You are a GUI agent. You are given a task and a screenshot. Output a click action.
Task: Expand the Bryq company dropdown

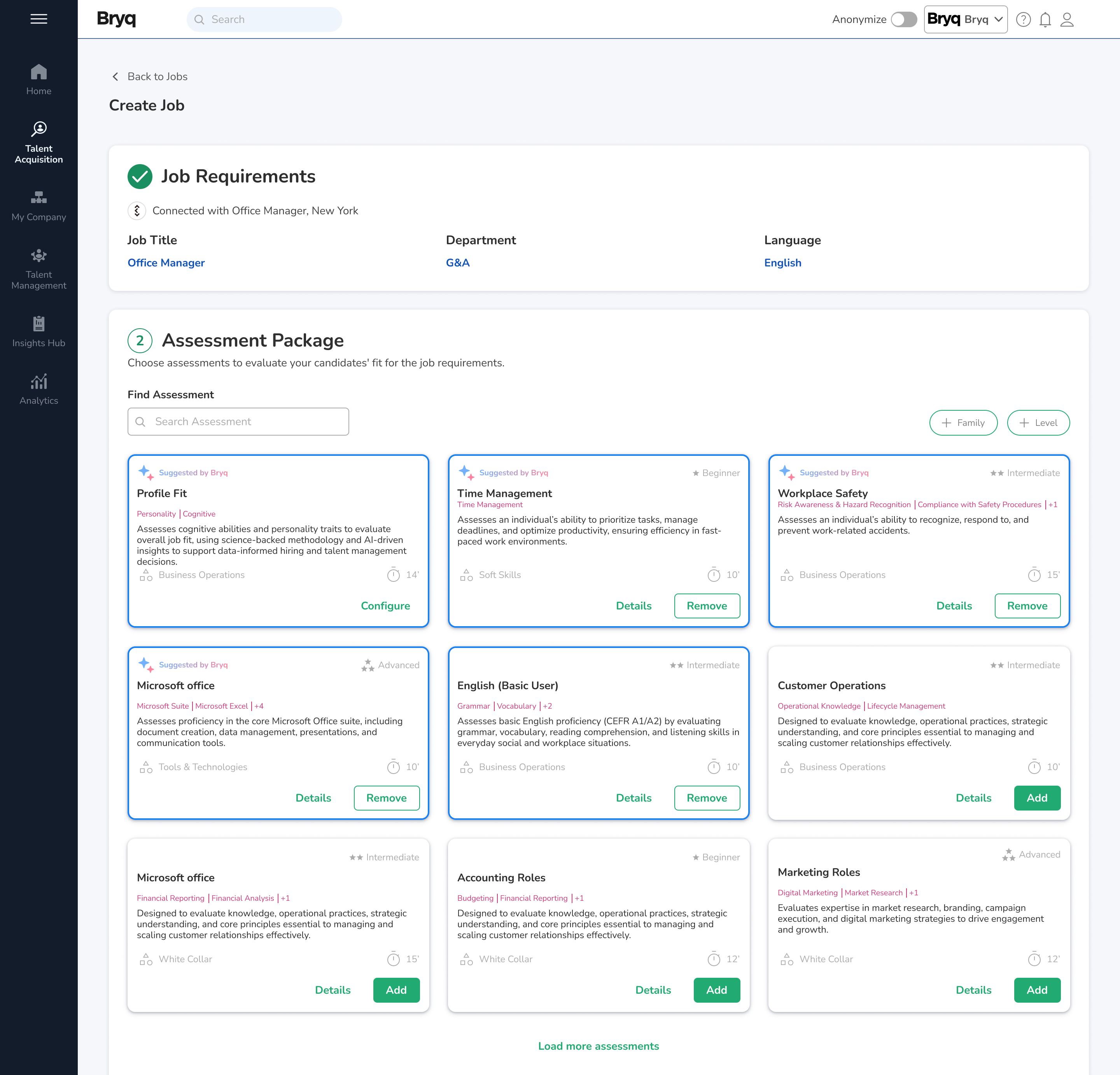(965, 19)
